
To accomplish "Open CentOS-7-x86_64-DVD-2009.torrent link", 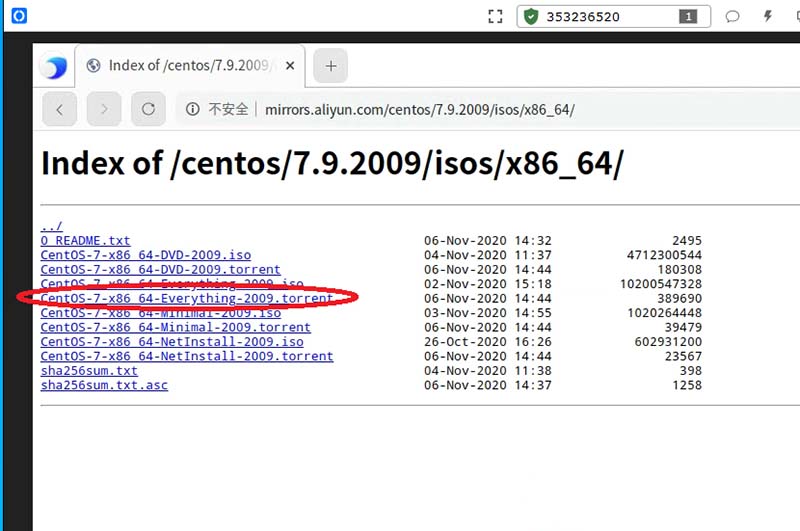I will (161, 269).
